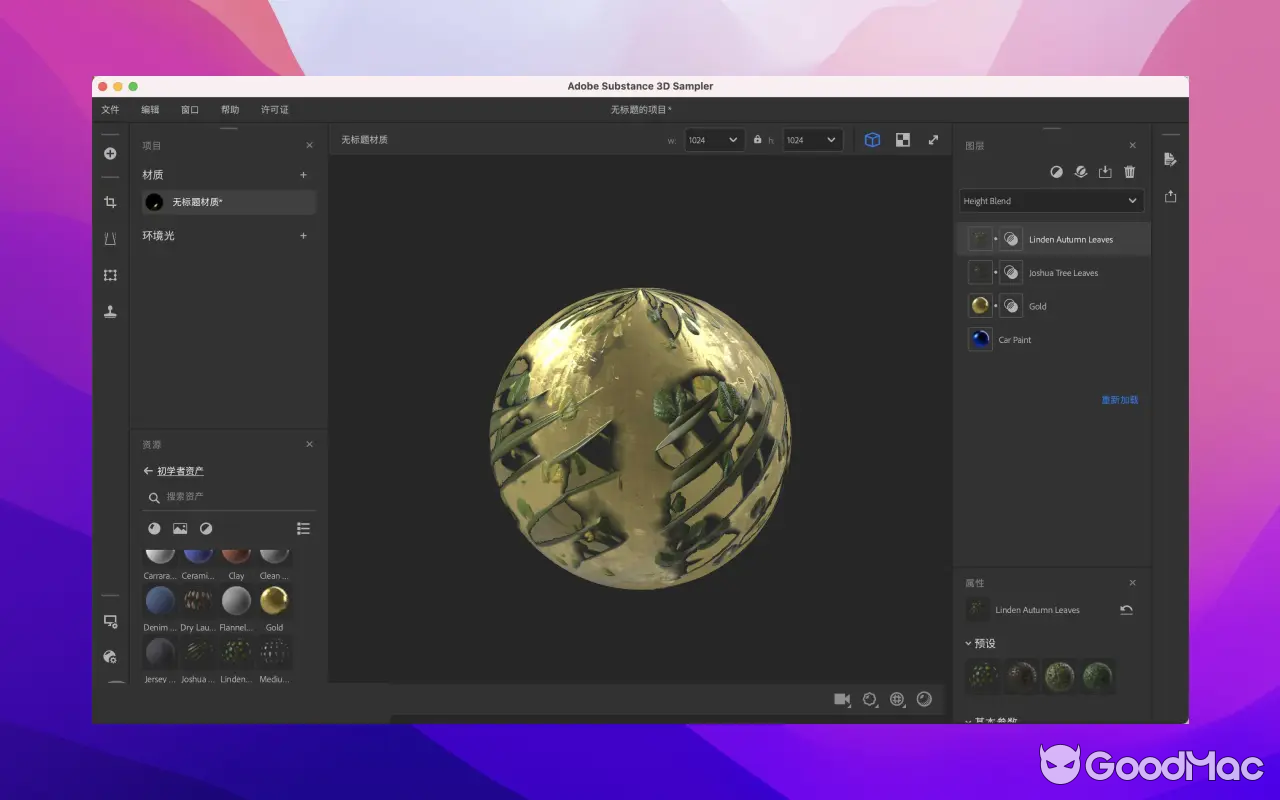Select the crop tool in the left toolbar
This screenshot has width=1280, height=800.
tap(110, 201)
